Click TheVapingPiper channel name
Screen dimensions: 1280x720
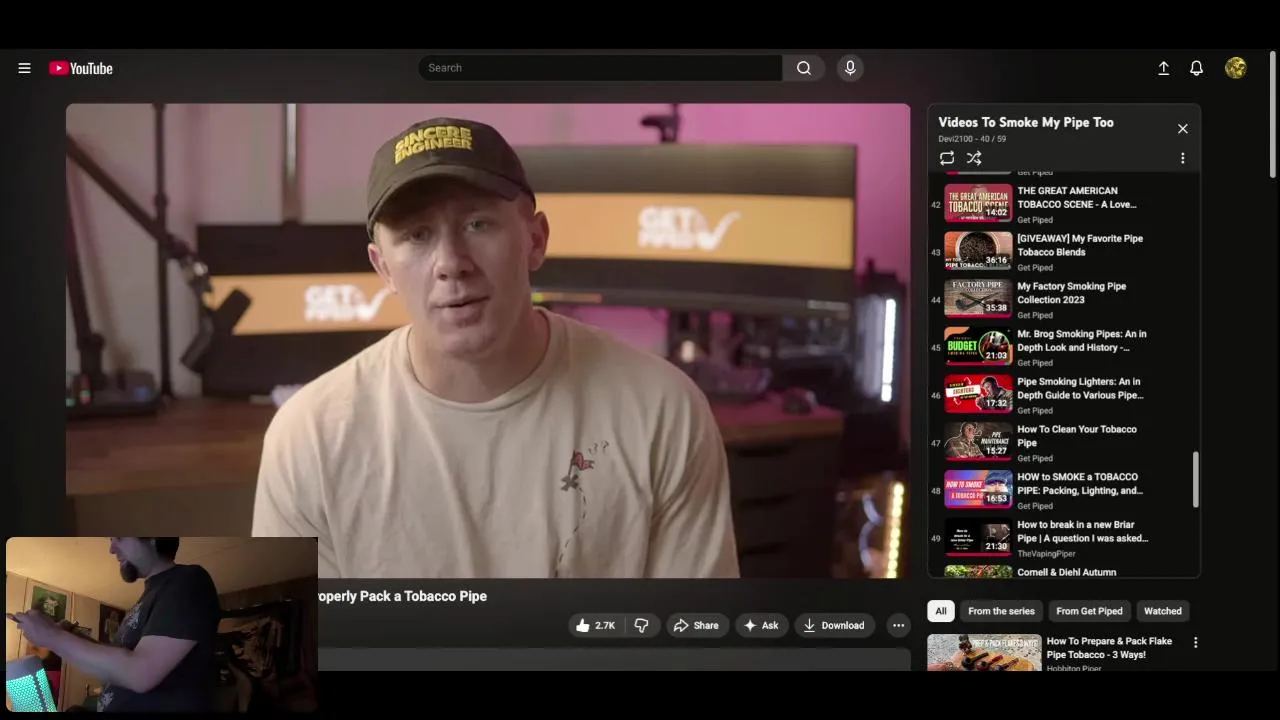pyautogui.click(x=1045, y=554)
